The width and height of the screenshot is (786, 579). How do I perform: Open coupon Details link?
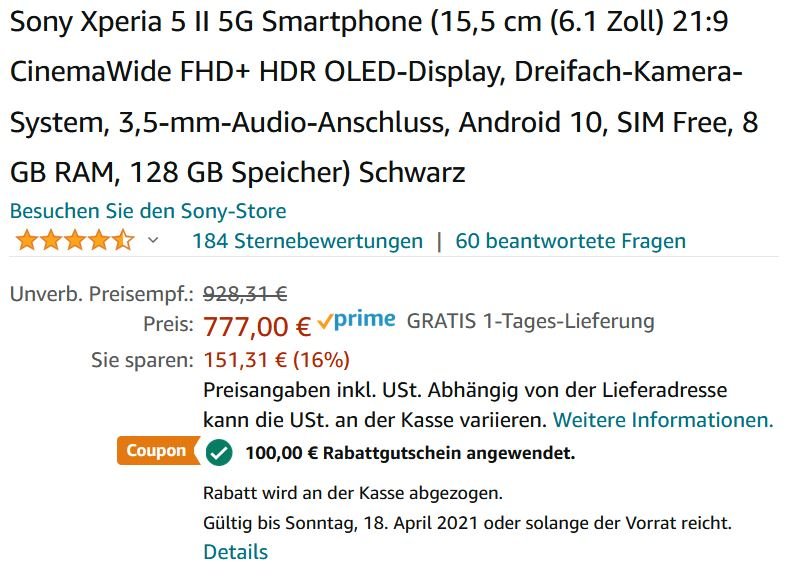236,552
